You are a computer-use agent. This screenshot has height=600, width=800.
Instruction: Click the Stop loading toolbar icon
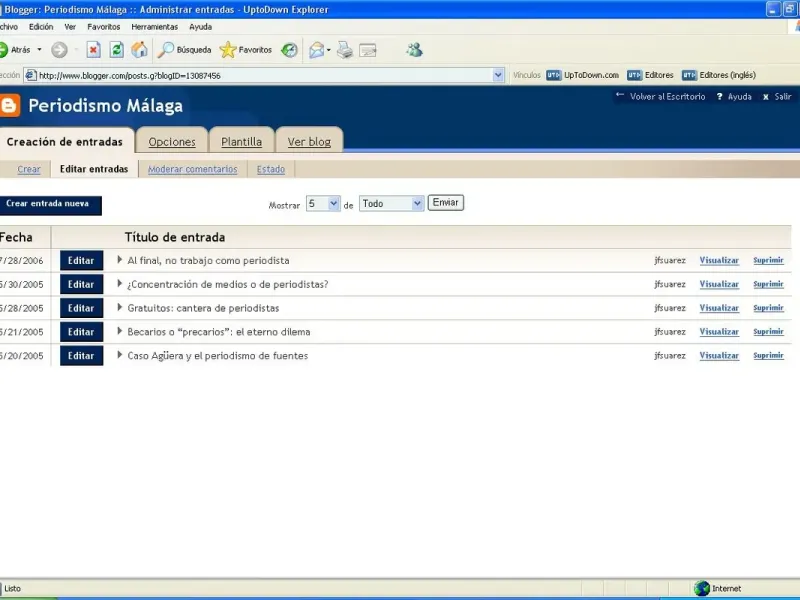coord(93,50)
